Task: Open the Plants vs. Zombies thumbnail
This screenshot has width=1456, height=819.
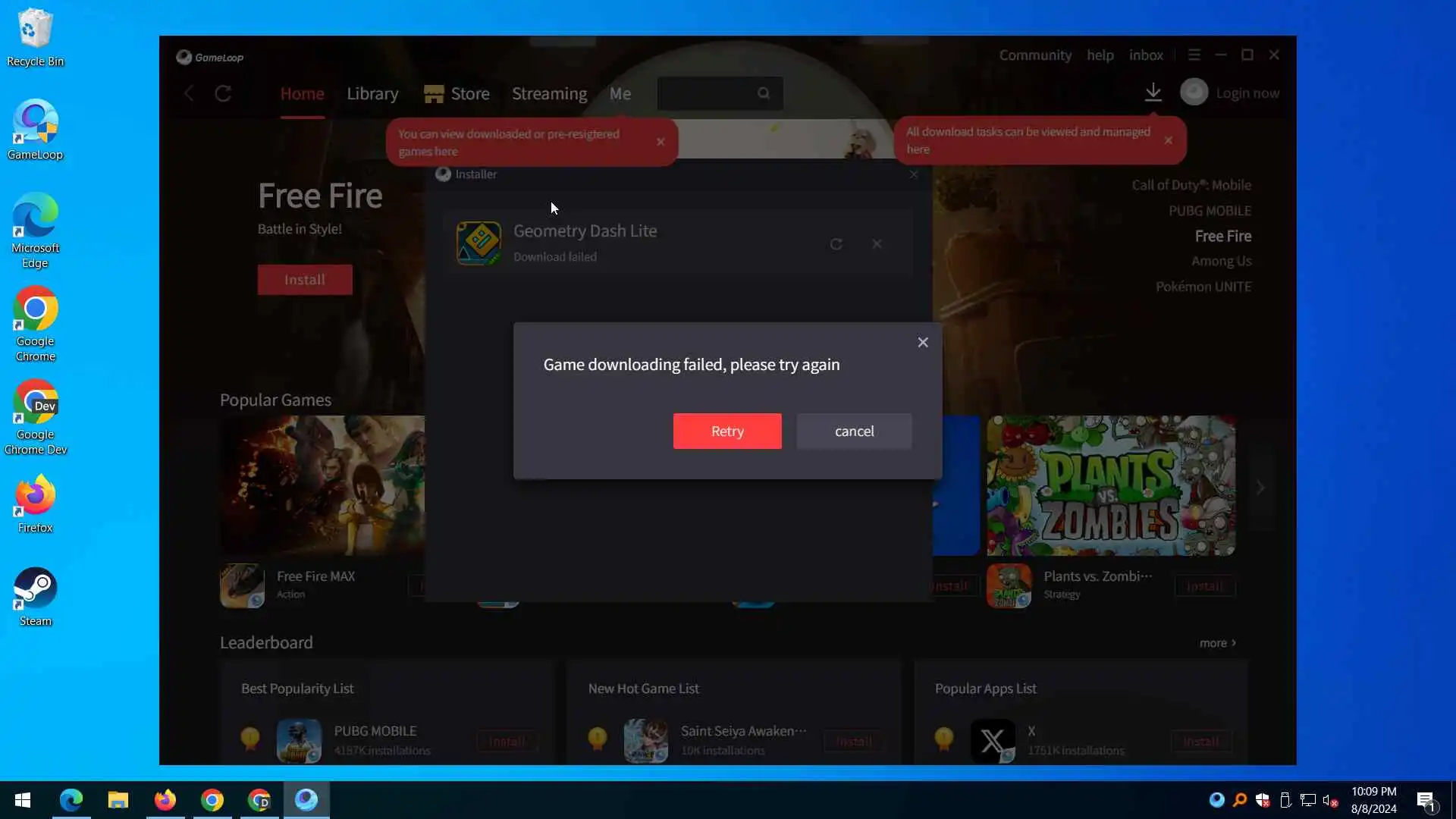Action: coord(1110,485)
